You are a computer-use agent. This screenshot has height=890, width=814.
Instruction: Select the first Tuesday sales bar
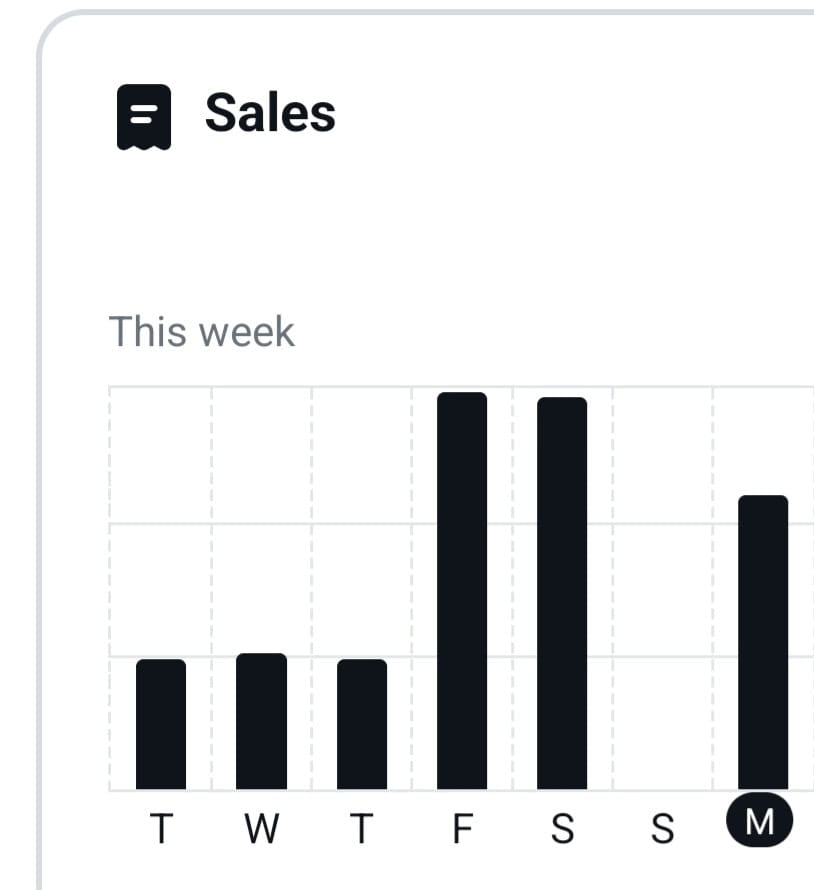coord(161,724)
